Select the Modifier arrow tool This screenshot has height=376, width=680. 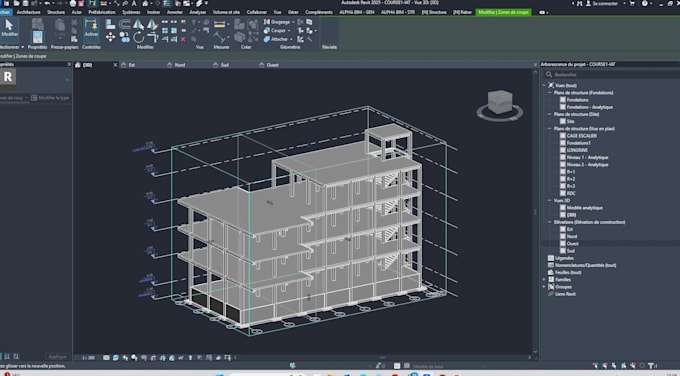(x=9, y=29)
